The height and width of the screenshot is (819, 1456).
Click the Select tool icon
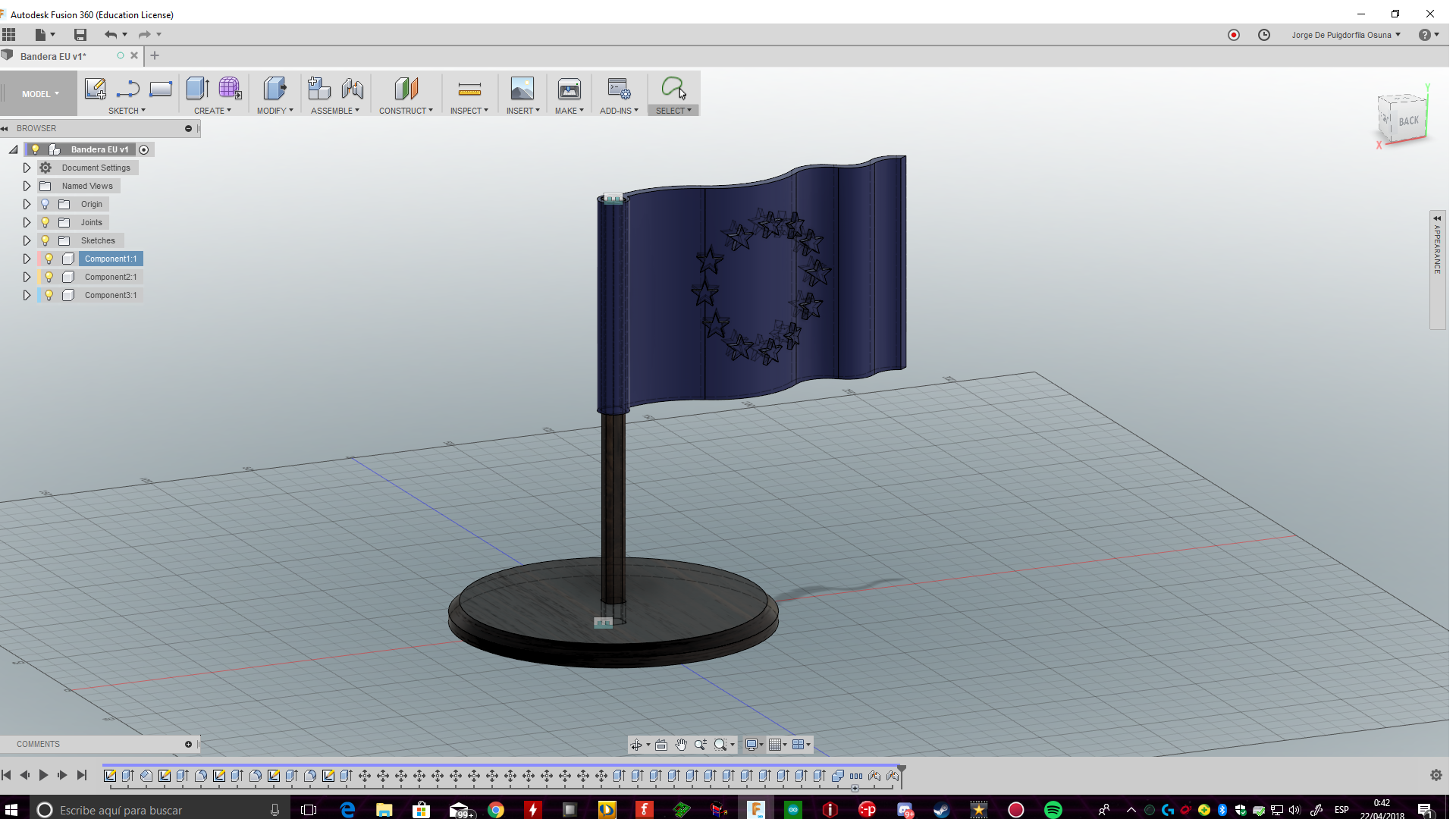[x=673, y=89]
